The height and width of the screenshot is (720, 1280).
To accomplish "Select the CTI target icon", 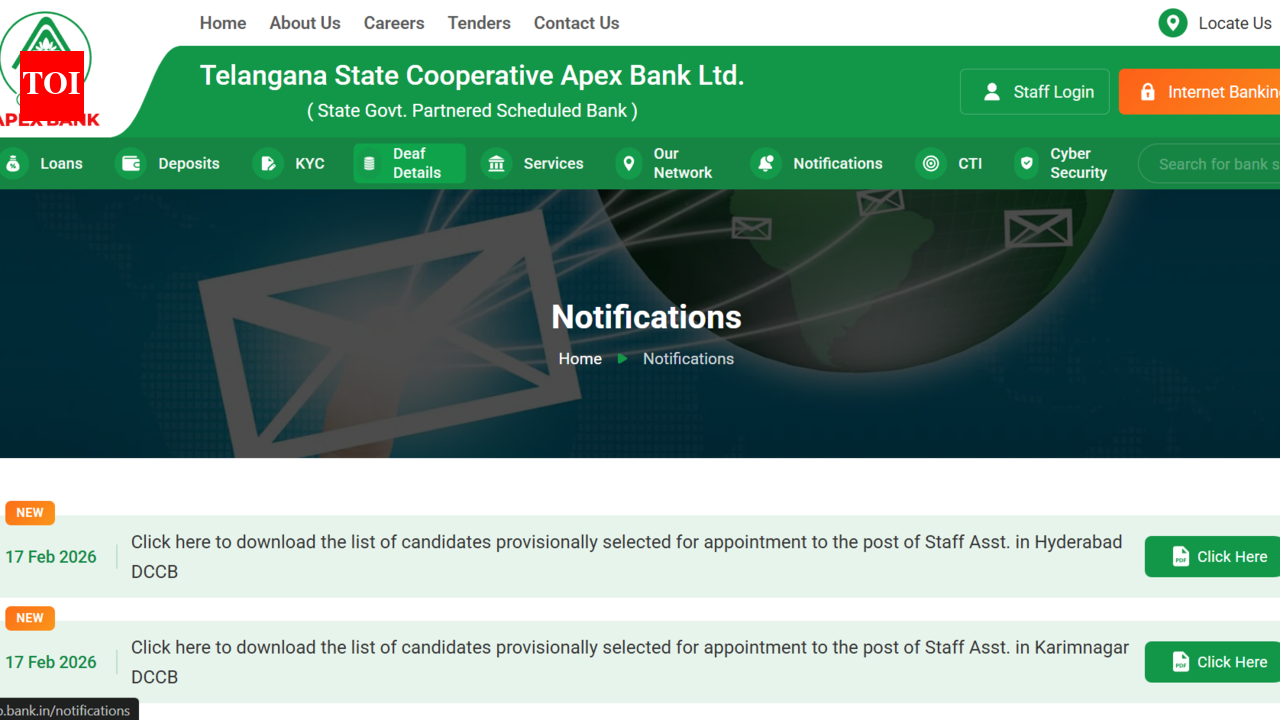I will [931, 163].
